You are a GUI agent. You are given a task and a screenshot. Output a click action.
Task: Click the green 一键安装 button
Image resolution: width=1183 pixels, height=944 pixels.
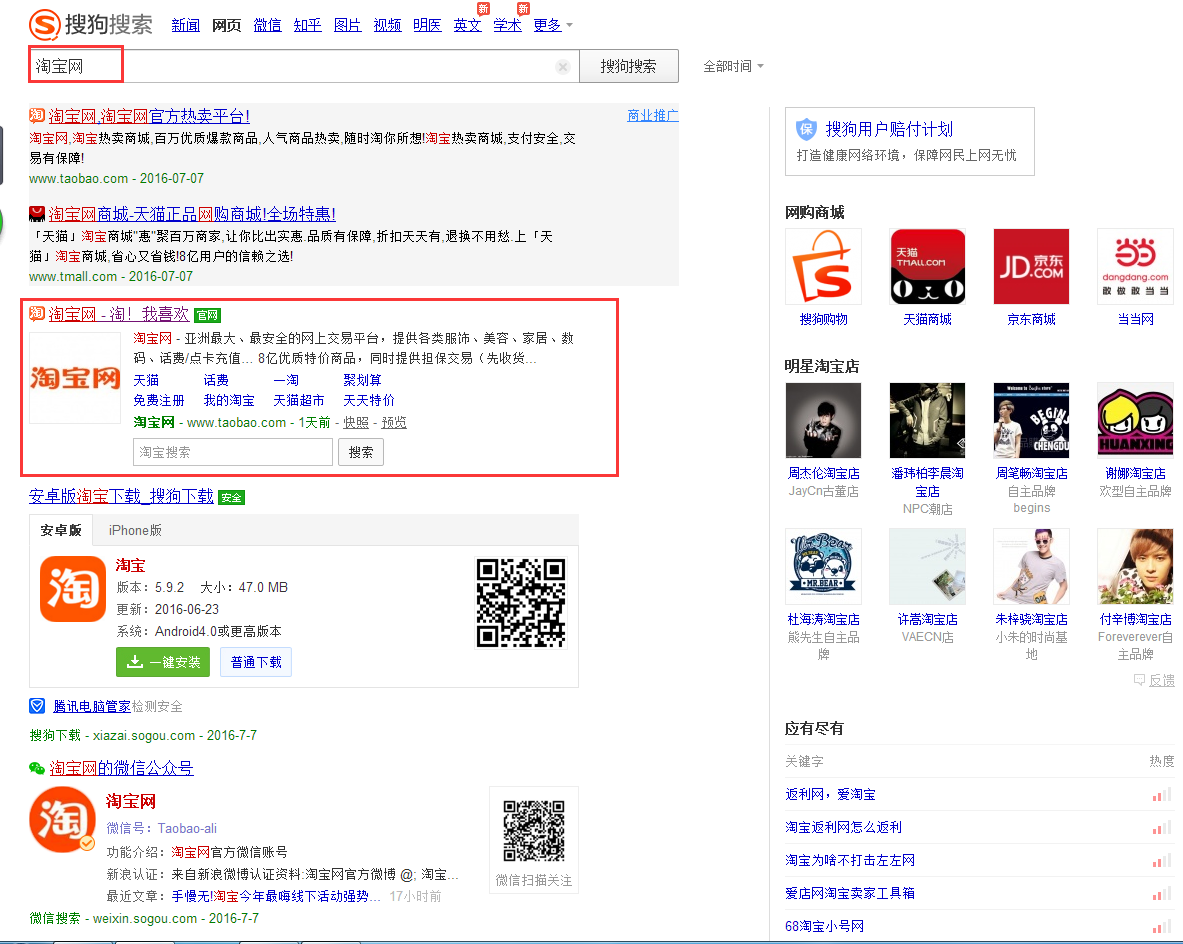click(163, 662)
